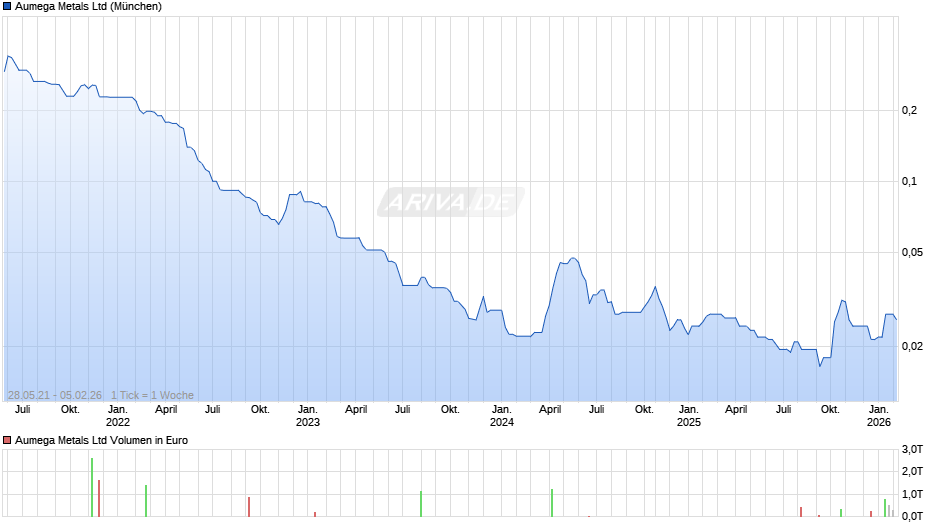Click the red volume bar next to tallest green bar

click(99, 498)
